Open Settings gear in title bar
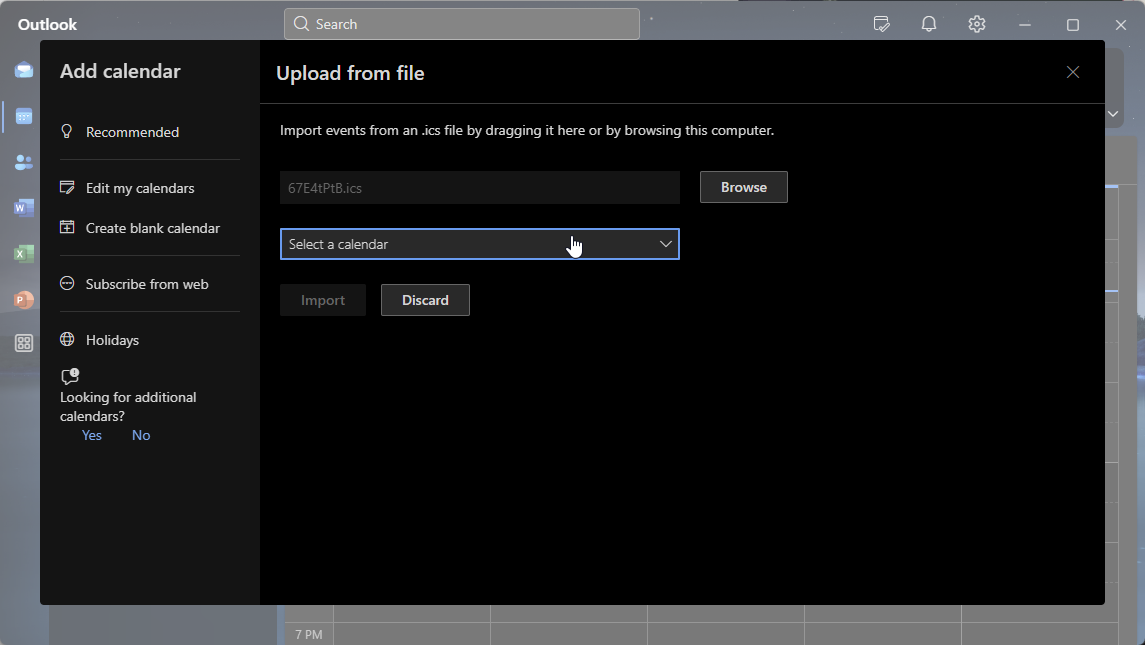Viewport: 1145px width, 645px height. [977, 24]
